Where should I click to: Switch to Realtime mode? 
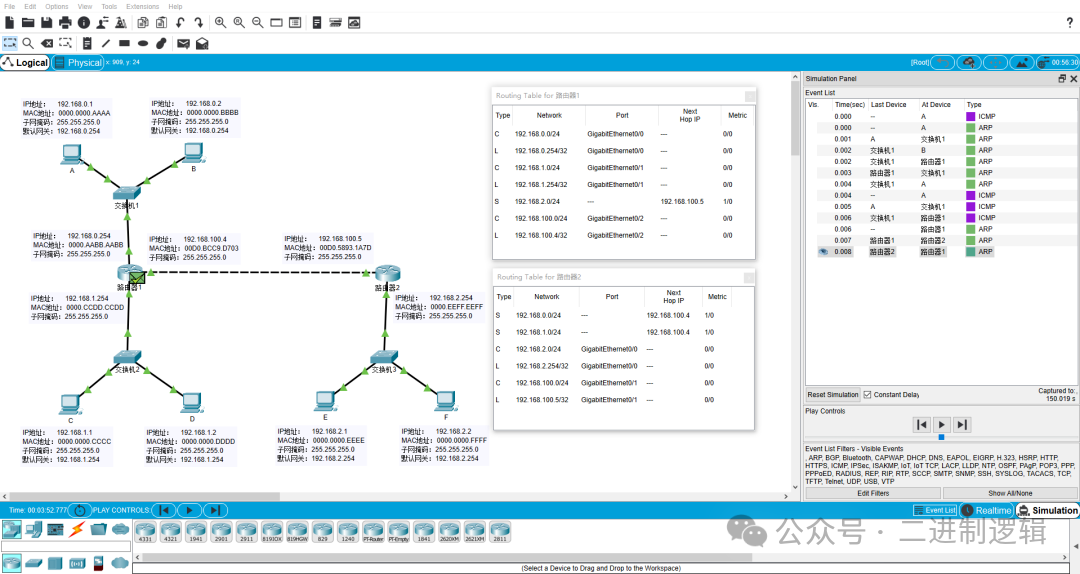point(987,510)
